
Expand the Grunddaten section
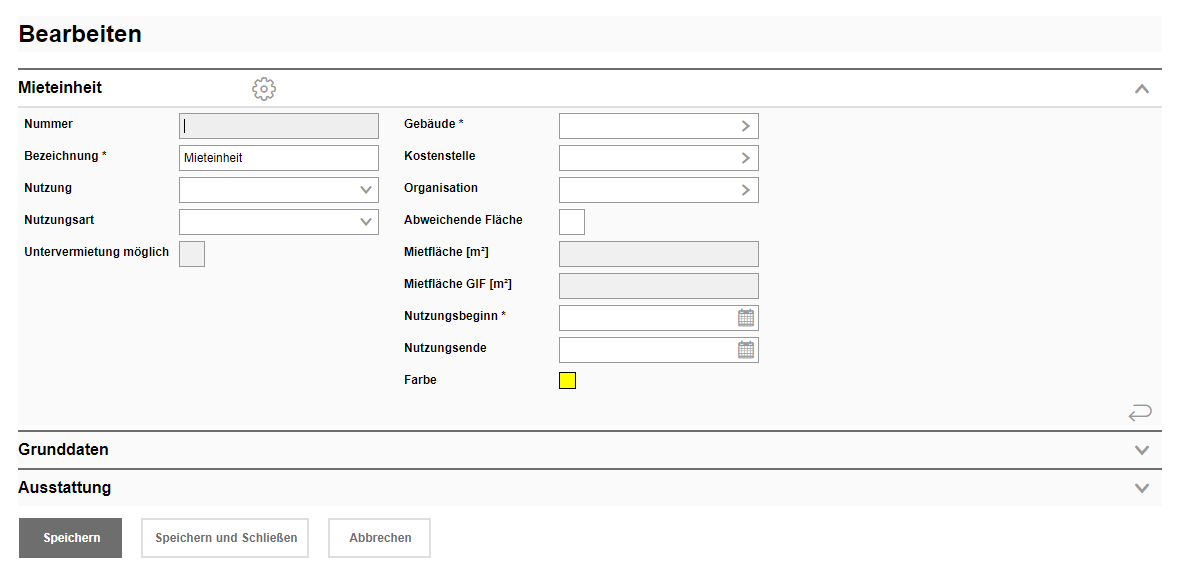(x=1142, y=450)
